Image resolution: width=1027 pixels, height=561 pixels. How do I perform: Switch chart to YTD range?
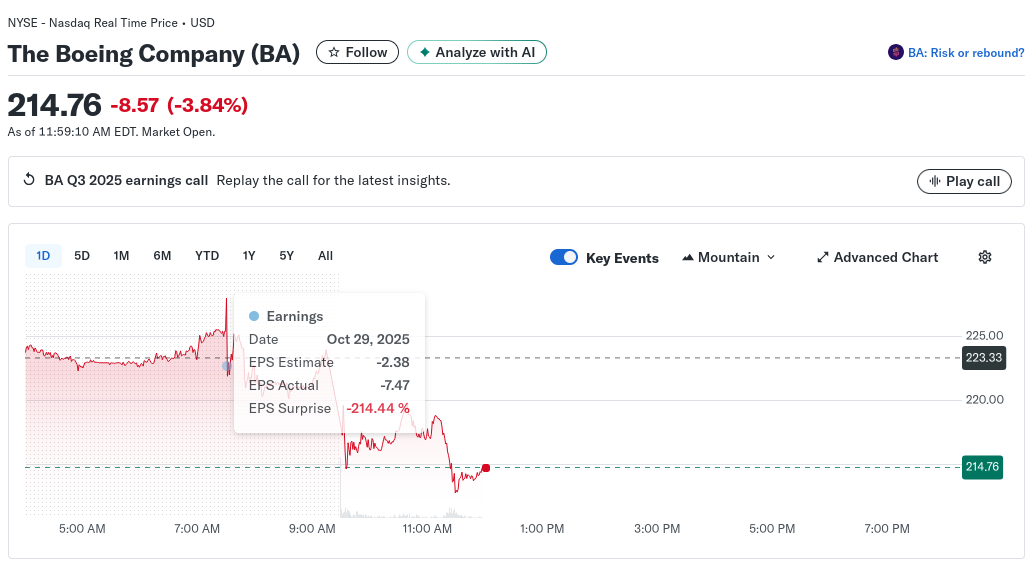point(207,256)
